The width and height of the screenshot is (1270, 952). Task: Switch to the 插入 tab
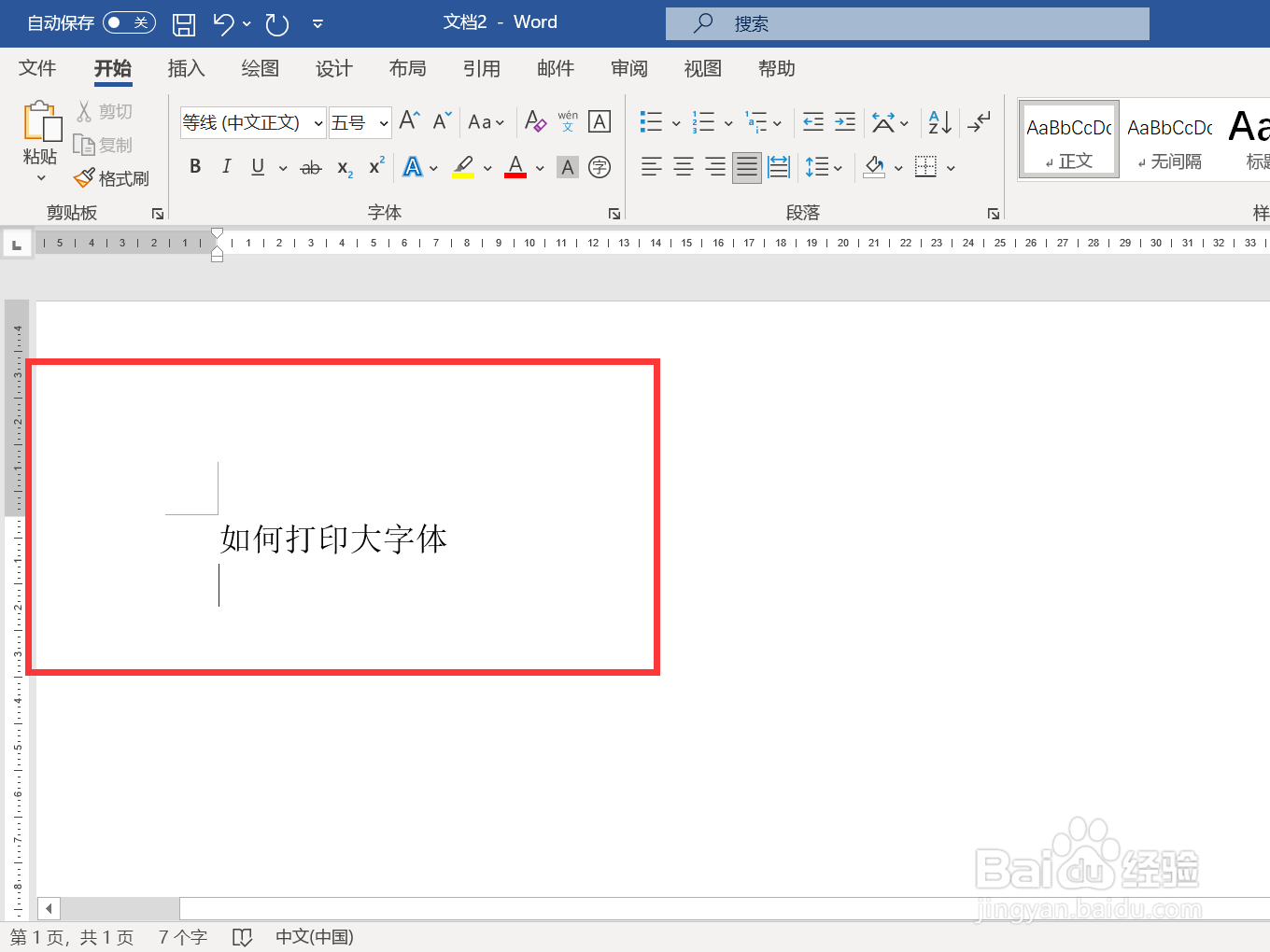tap(186, 68)
